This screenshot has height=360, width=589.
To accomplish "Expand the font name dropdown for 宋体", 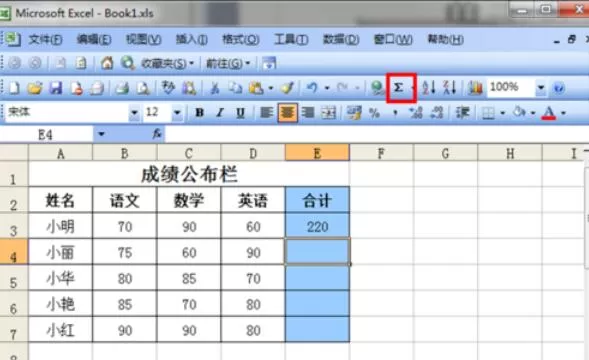I will (134, 112).
